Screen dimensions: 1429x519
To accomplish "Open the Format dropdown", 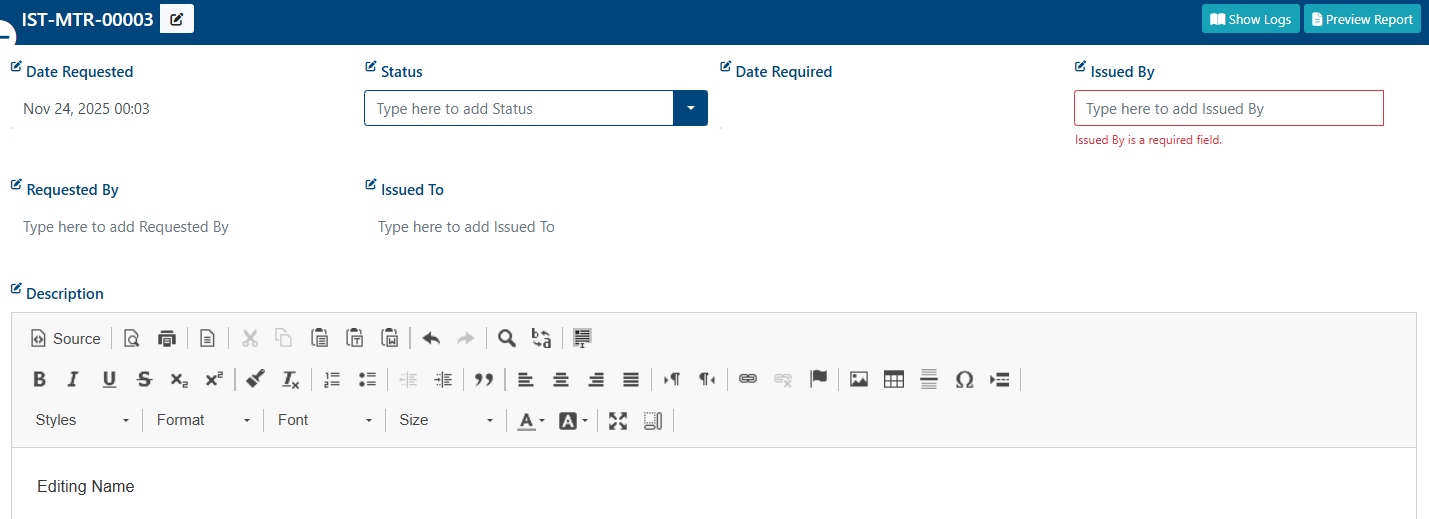I will click(x=203, y=421).
